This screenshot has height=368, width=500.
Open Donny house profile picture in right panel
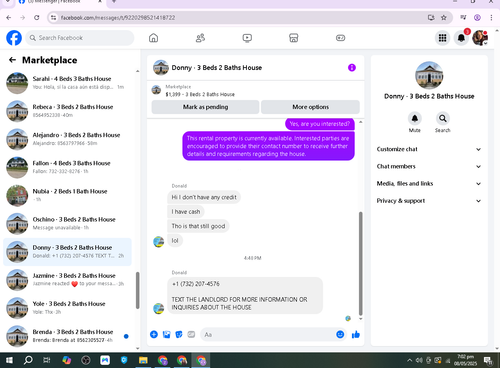[429, 75]
